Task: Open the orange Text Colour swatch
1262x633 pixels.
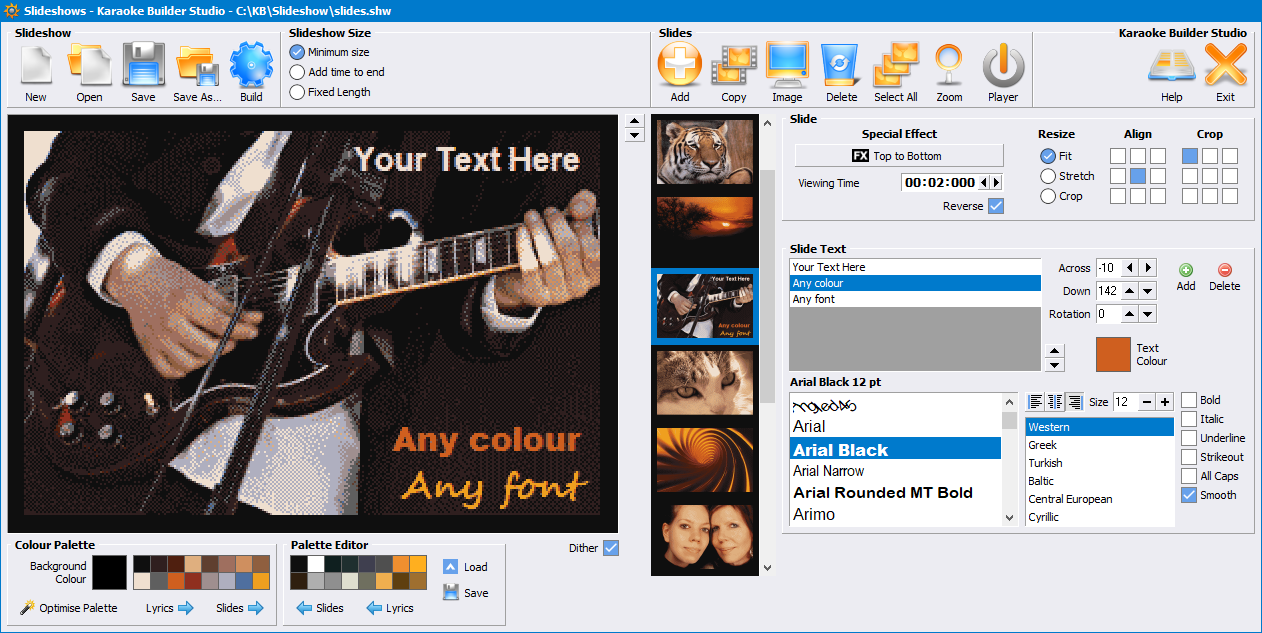Action: 1113,355
